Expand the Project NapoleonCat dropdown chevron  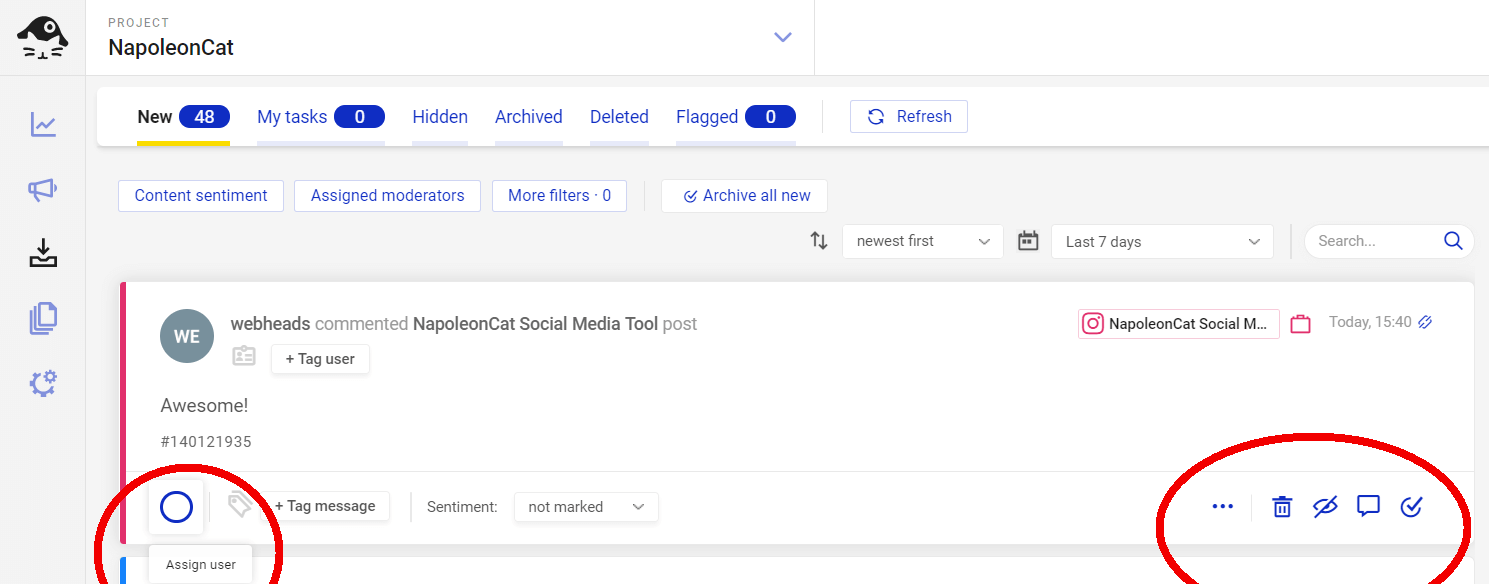point(783,37)
